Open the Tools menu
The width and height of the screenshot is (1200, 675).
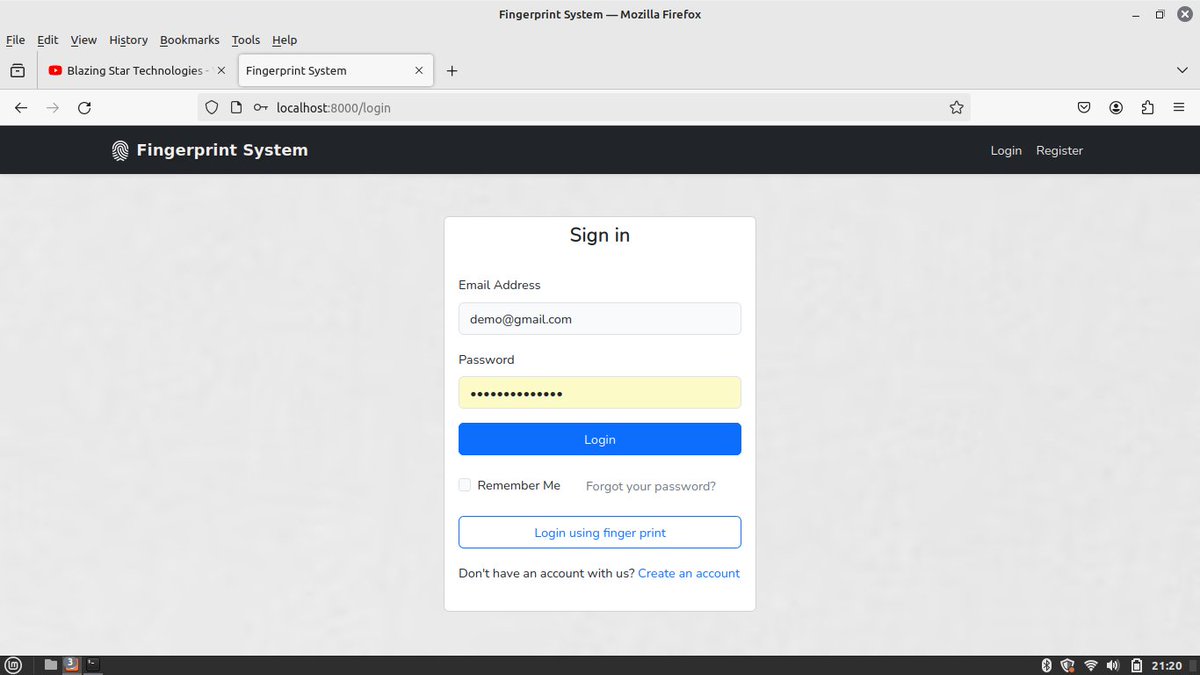[246, 40]
